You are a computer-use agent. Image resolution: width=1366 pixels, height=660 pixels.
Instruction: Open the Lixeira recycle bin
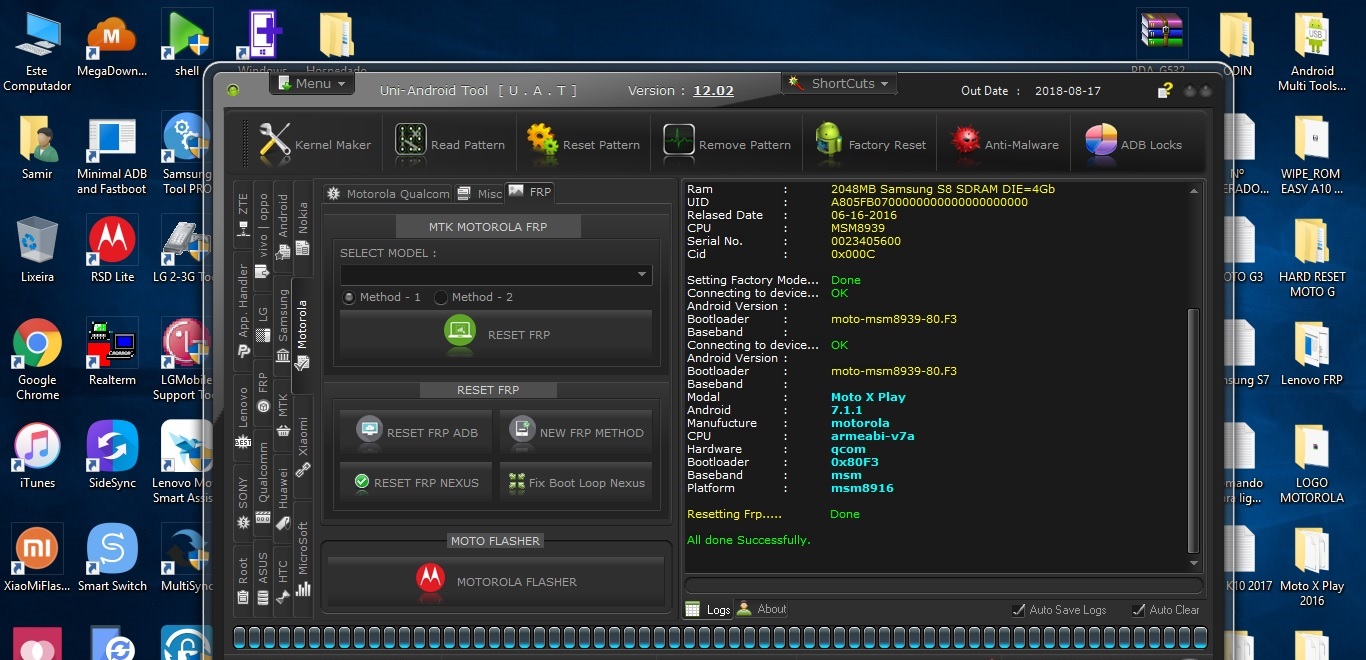pos(37,250)
